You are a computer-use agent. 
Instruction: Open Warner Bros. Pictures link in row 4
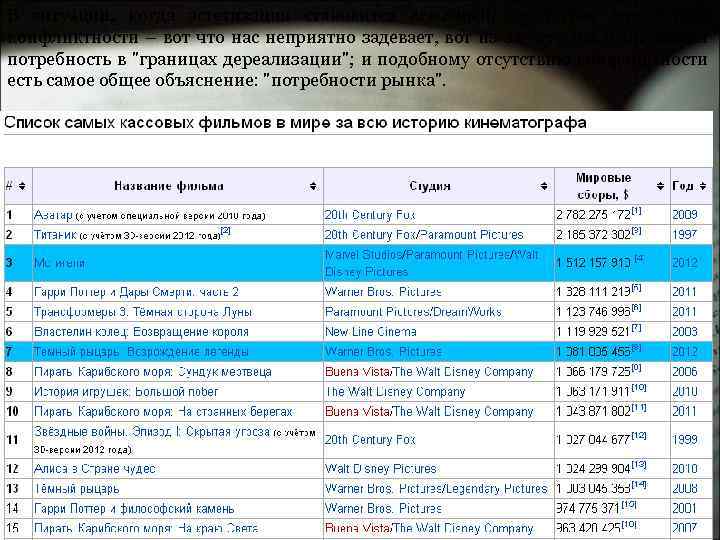click(383, 292)
